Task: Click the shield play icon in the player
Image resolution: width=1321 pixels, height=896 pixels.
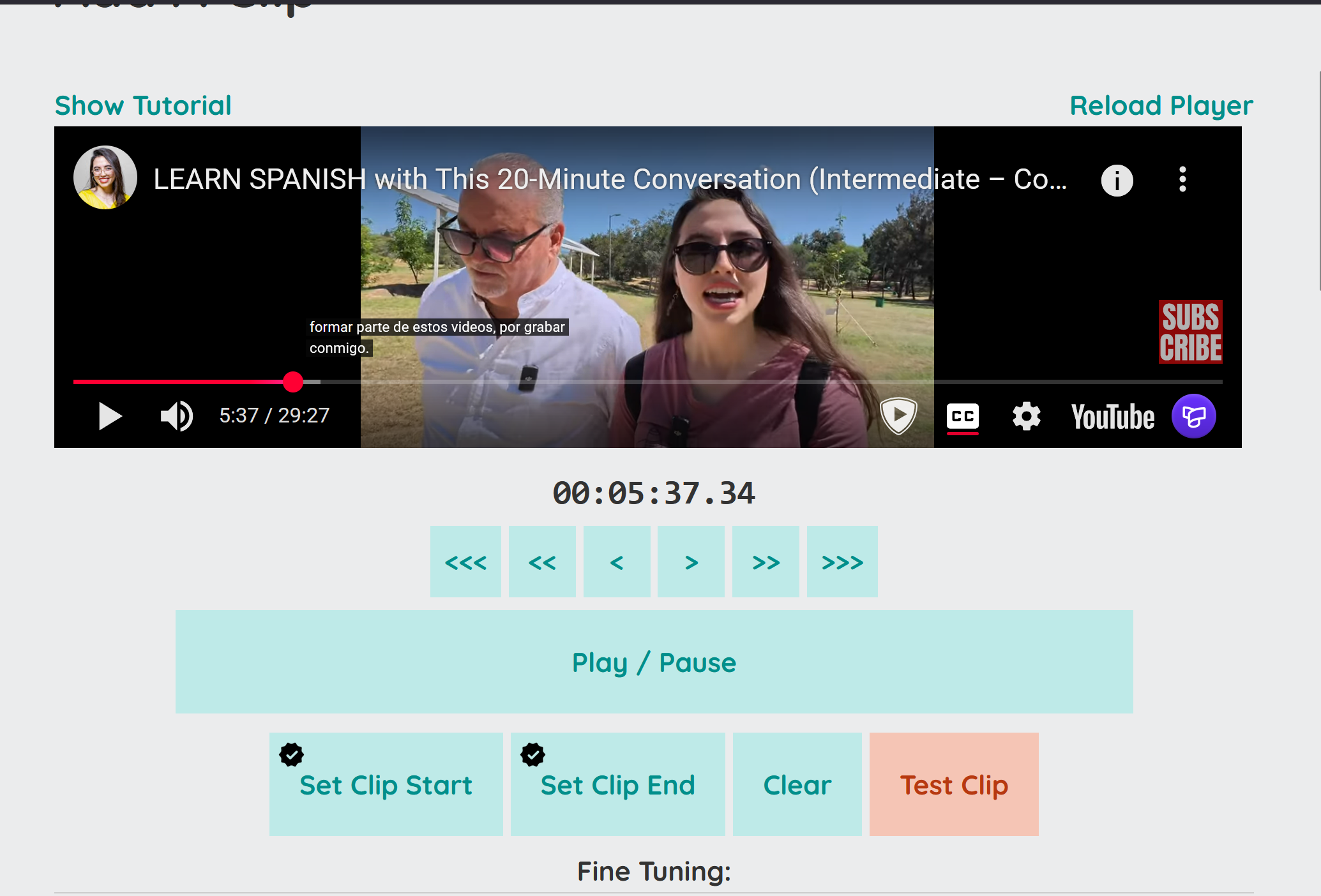Action: 898,415
